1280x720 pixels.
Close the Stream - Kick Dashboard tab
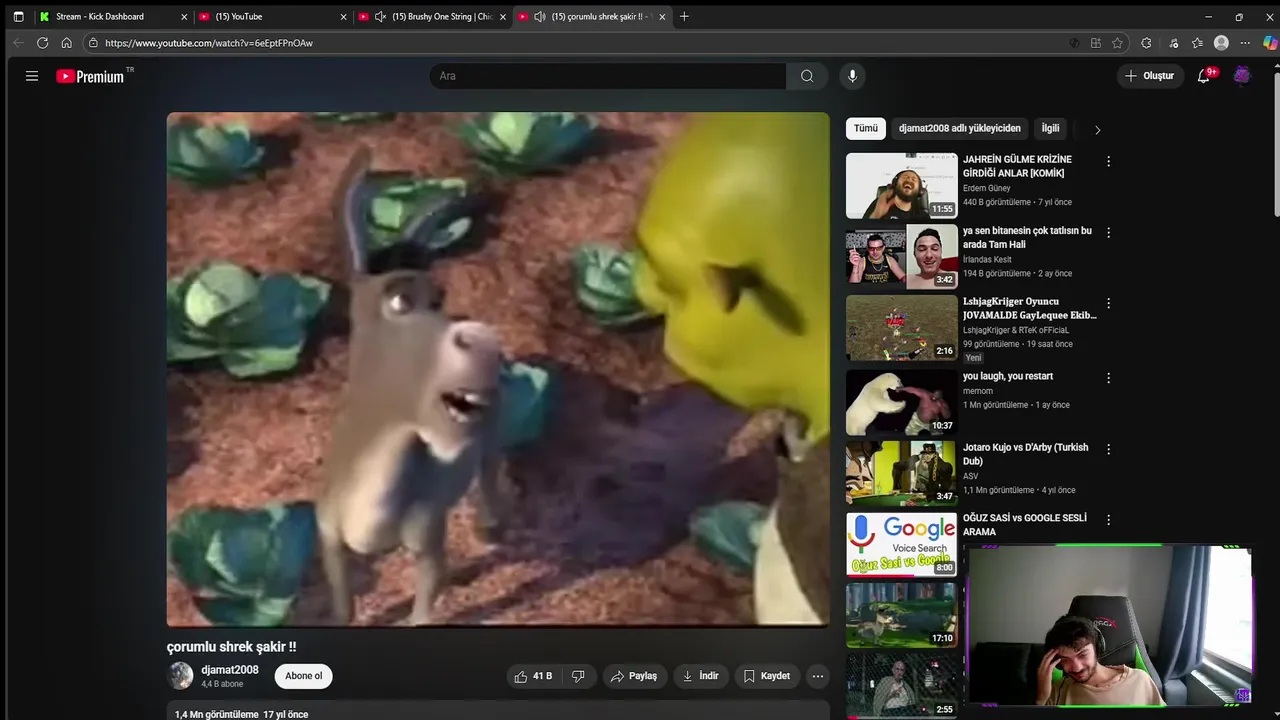click(x=184, y=16)
